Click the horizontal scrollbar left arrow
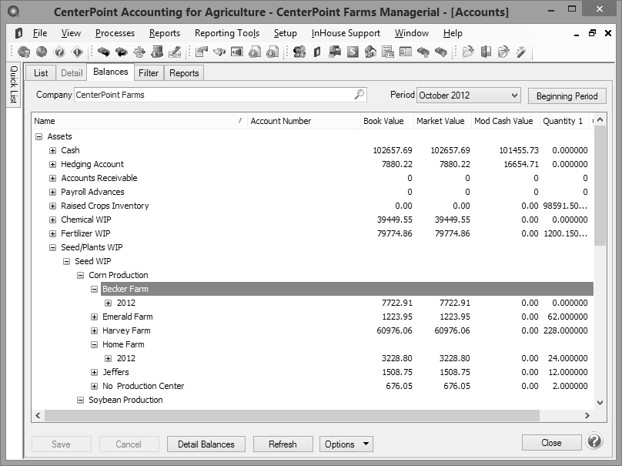The width and height of the screenshot is (623, 466). (38, 416)
